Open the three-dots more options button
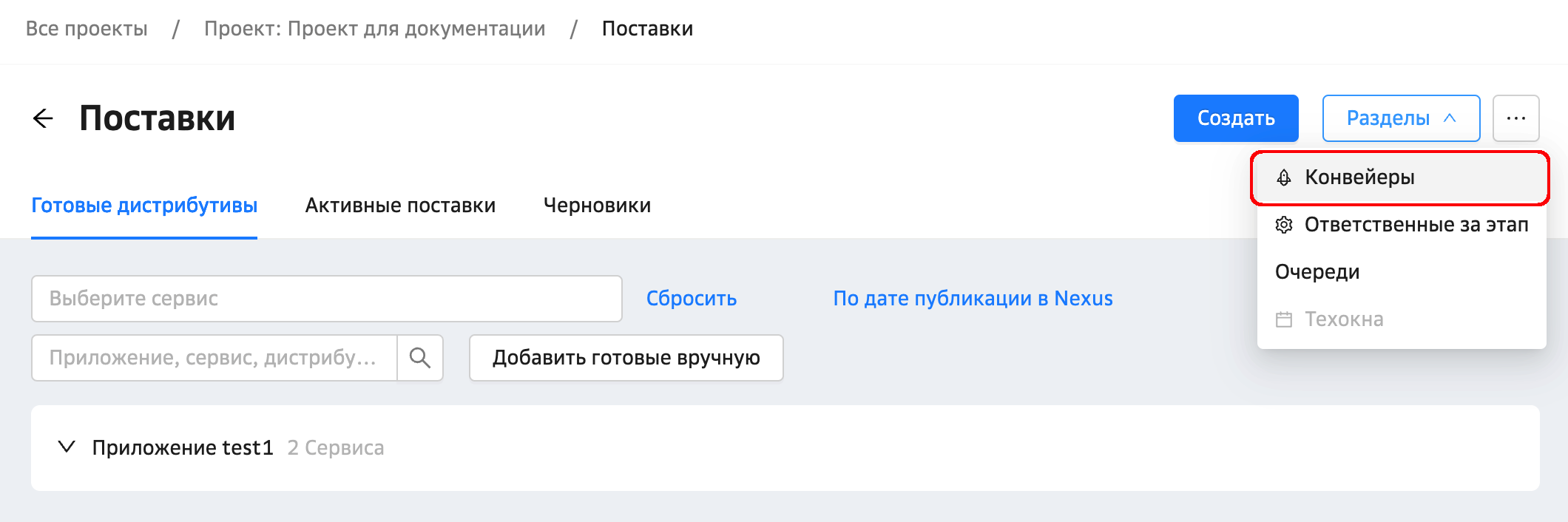Screen dimensions: 1568x522 coord(1515,118)
